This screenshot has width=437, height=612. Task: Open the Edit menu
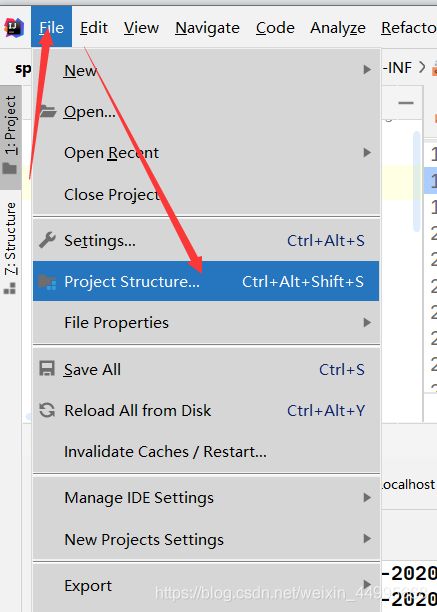(x=94, y=28)
